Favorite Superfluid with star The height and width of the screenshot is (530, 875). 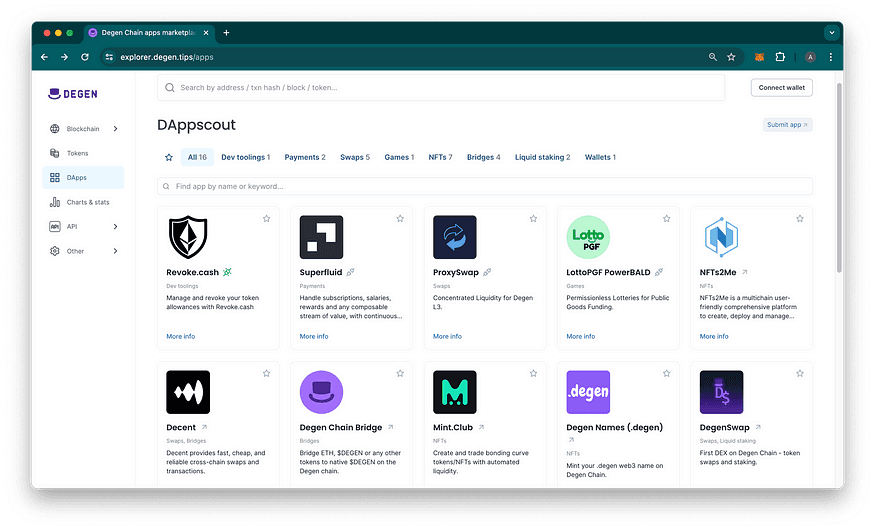tap(400, 219)
